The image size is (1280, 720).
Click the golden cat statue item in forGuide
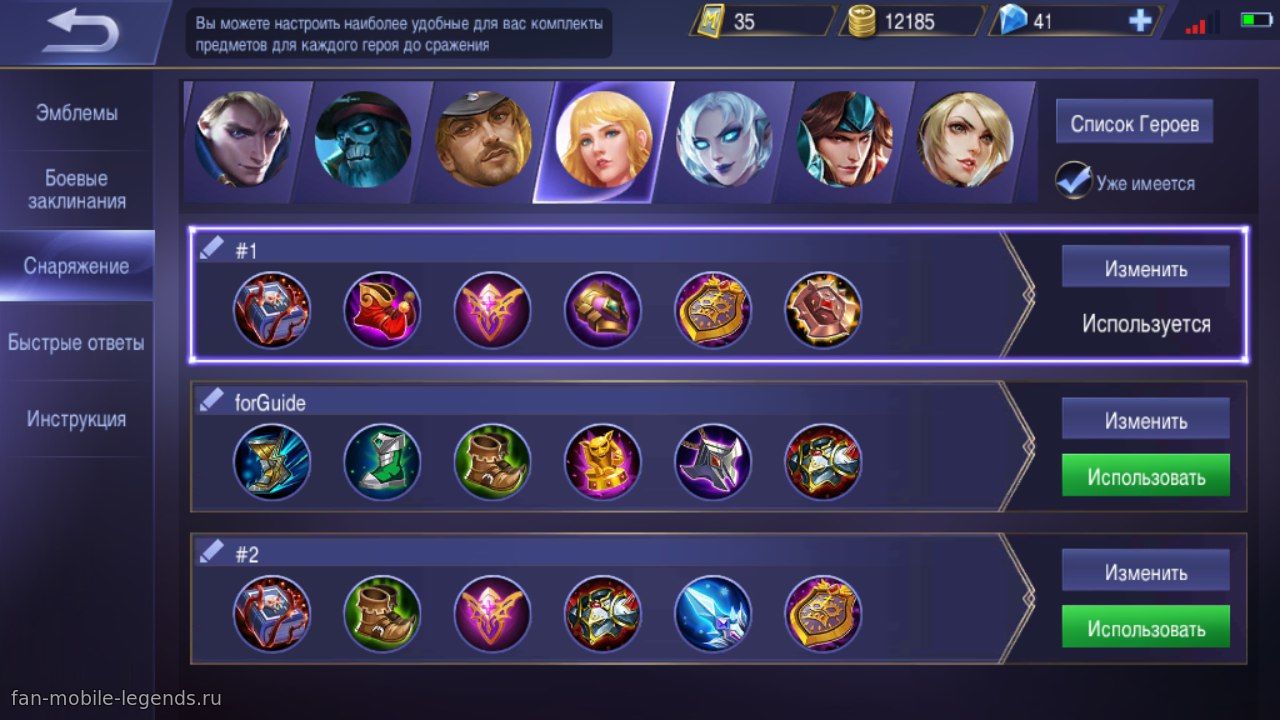pos(602,461)
